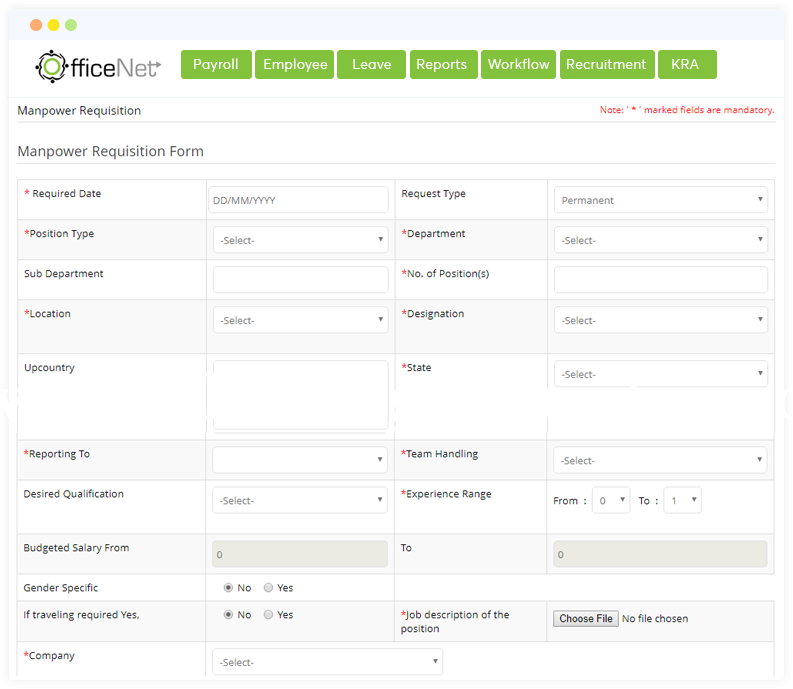Click the Upcountry text area
Image resolution: width=793 pixels, height=689 pixels.
(x=300, y=395)
